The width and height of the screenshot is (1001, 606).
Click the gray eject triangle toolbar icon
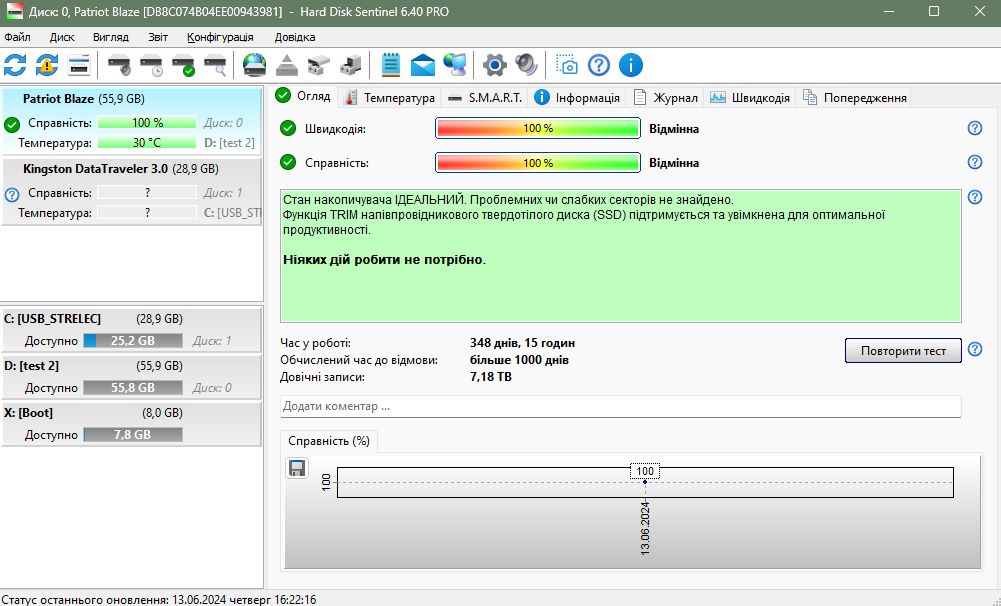(x=287, y=65)
